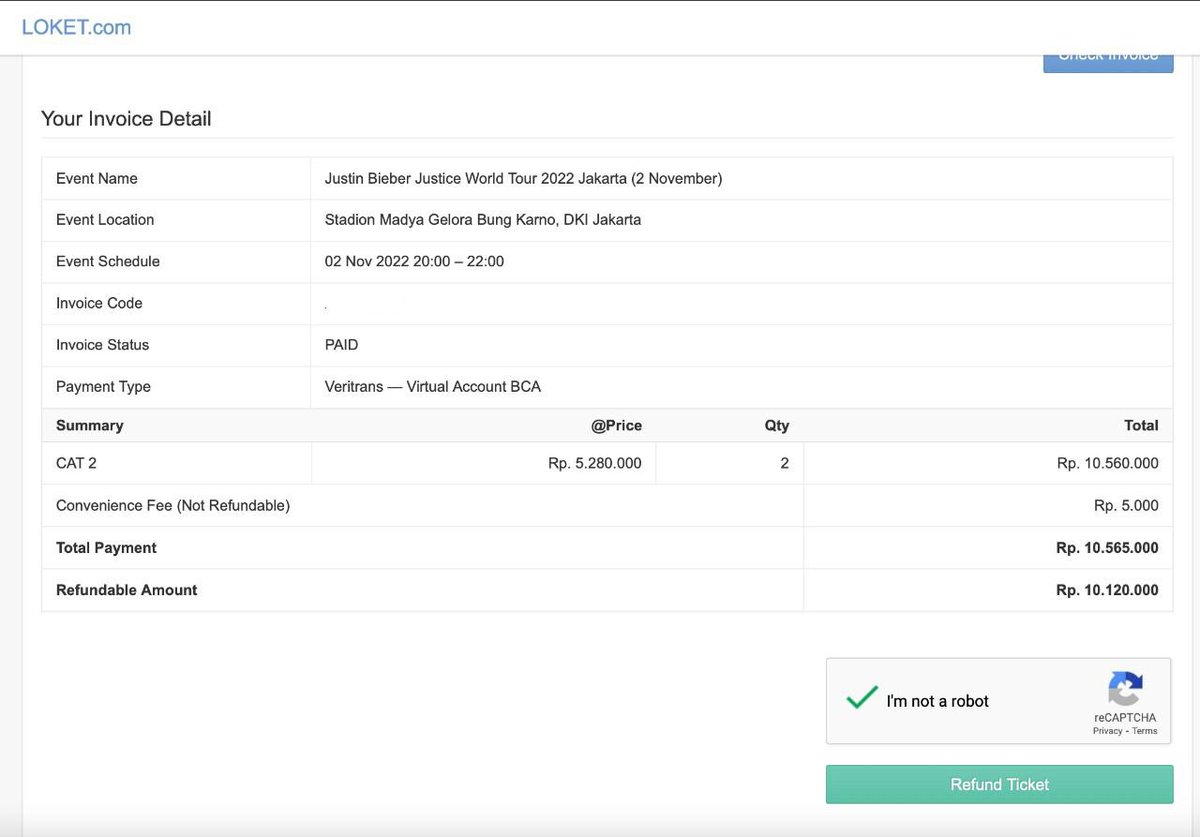Click the Convenience Fee (Not Refundable) label
The image size is (1200, 837).
tap(173, 505)
